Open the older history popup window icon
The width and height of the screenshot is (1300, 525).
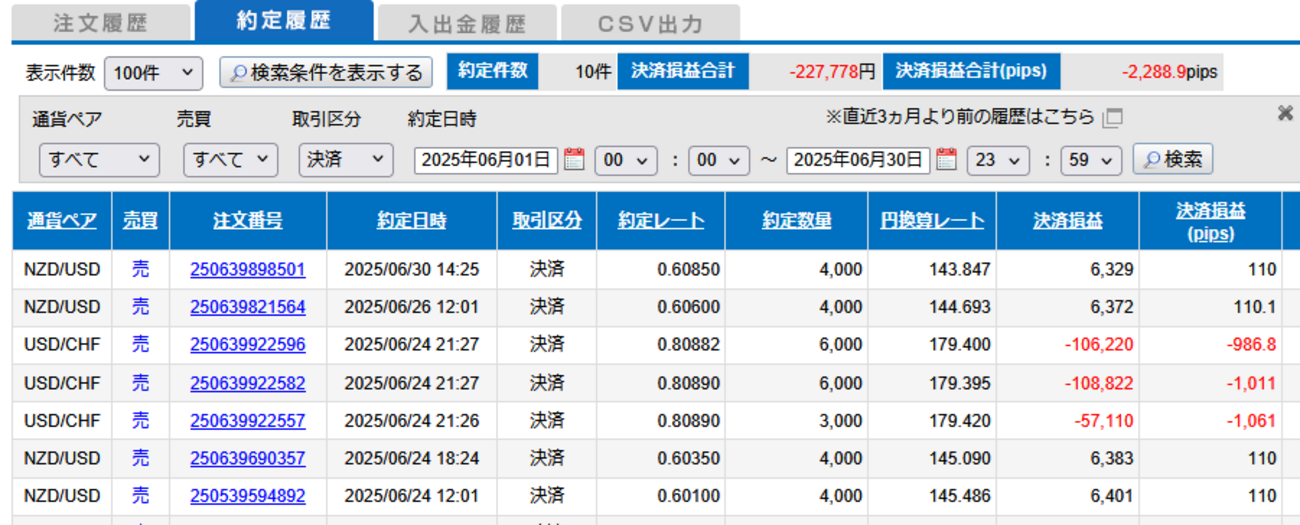(x=1112, y=118)
